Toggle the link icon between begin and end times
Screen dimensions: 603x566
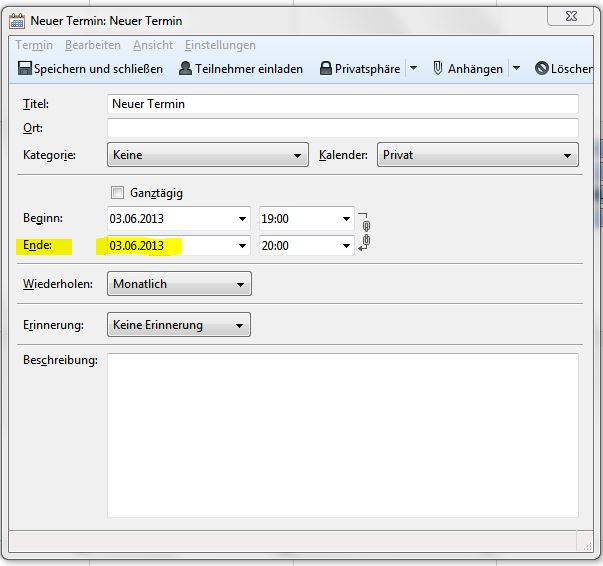click(x=365, y=232)
